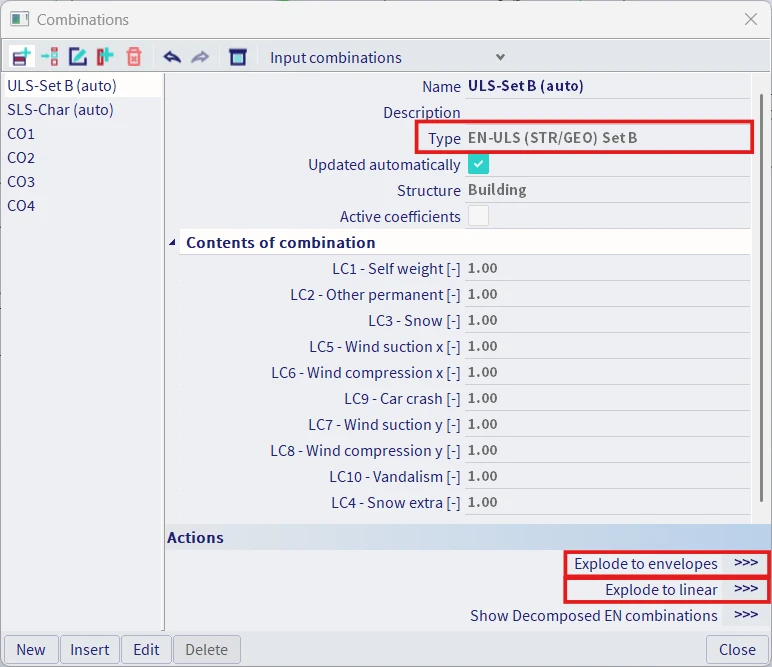This screenshot has height=667, width=772.
Task: Click the Redo arrow icon
Action: click(x=200, y=57)
